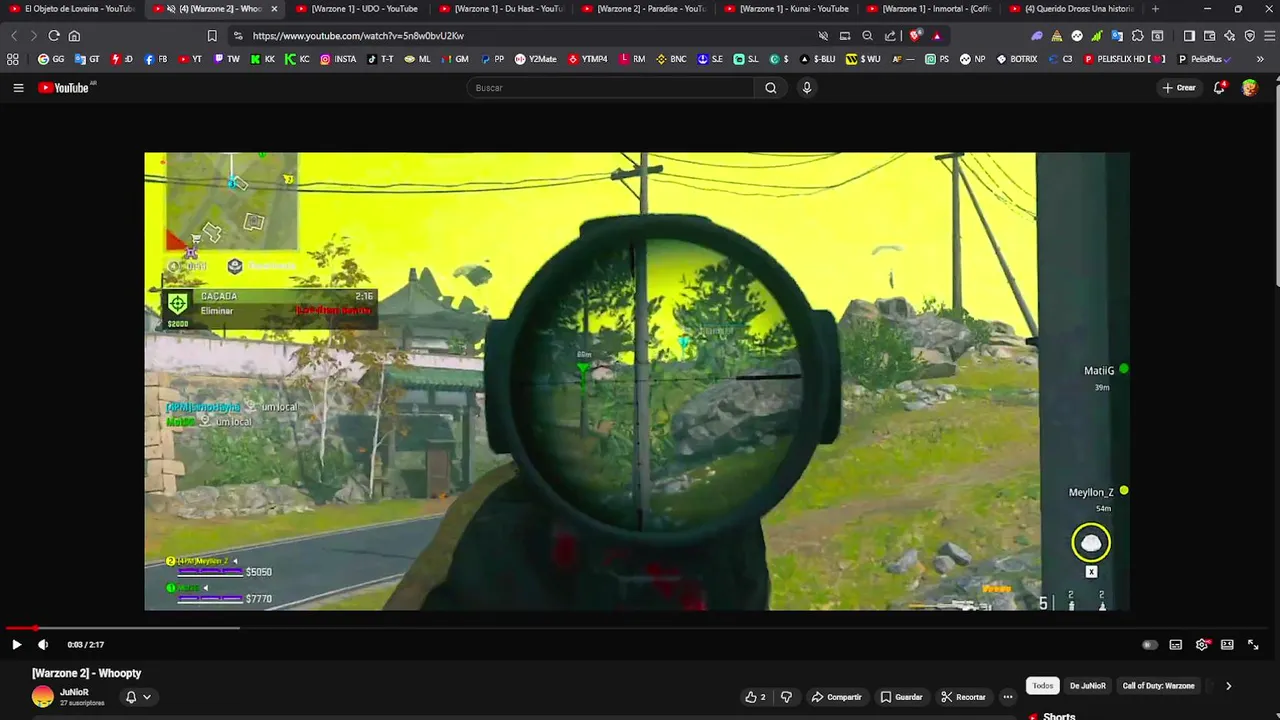Image resolution: width=1280 pixels, height=720 pixels.
Task: Open the browser extensions puzzle icon
Action: point(1137,36)
